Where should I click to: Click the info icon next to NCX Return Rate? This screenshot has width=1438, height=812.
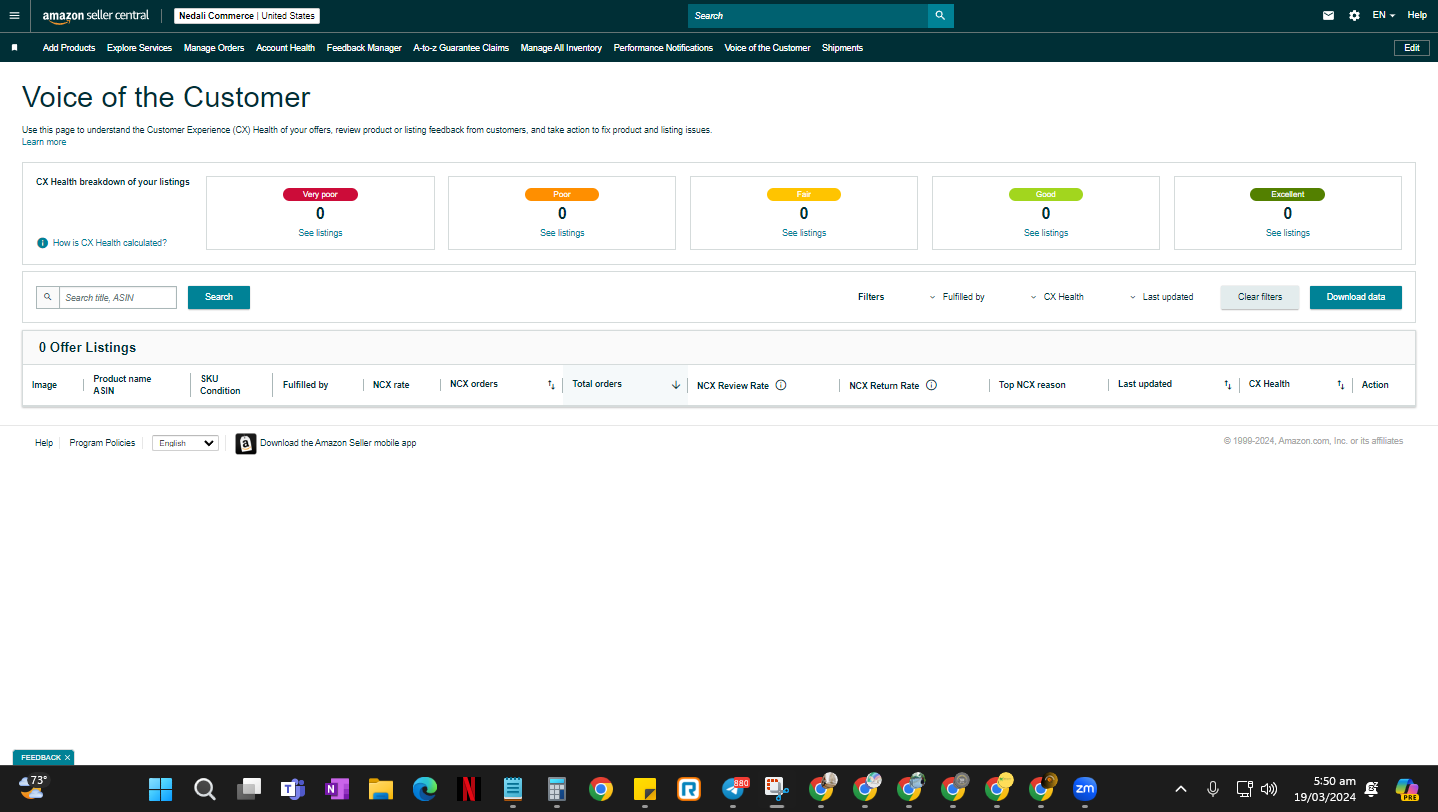point(931,385)
